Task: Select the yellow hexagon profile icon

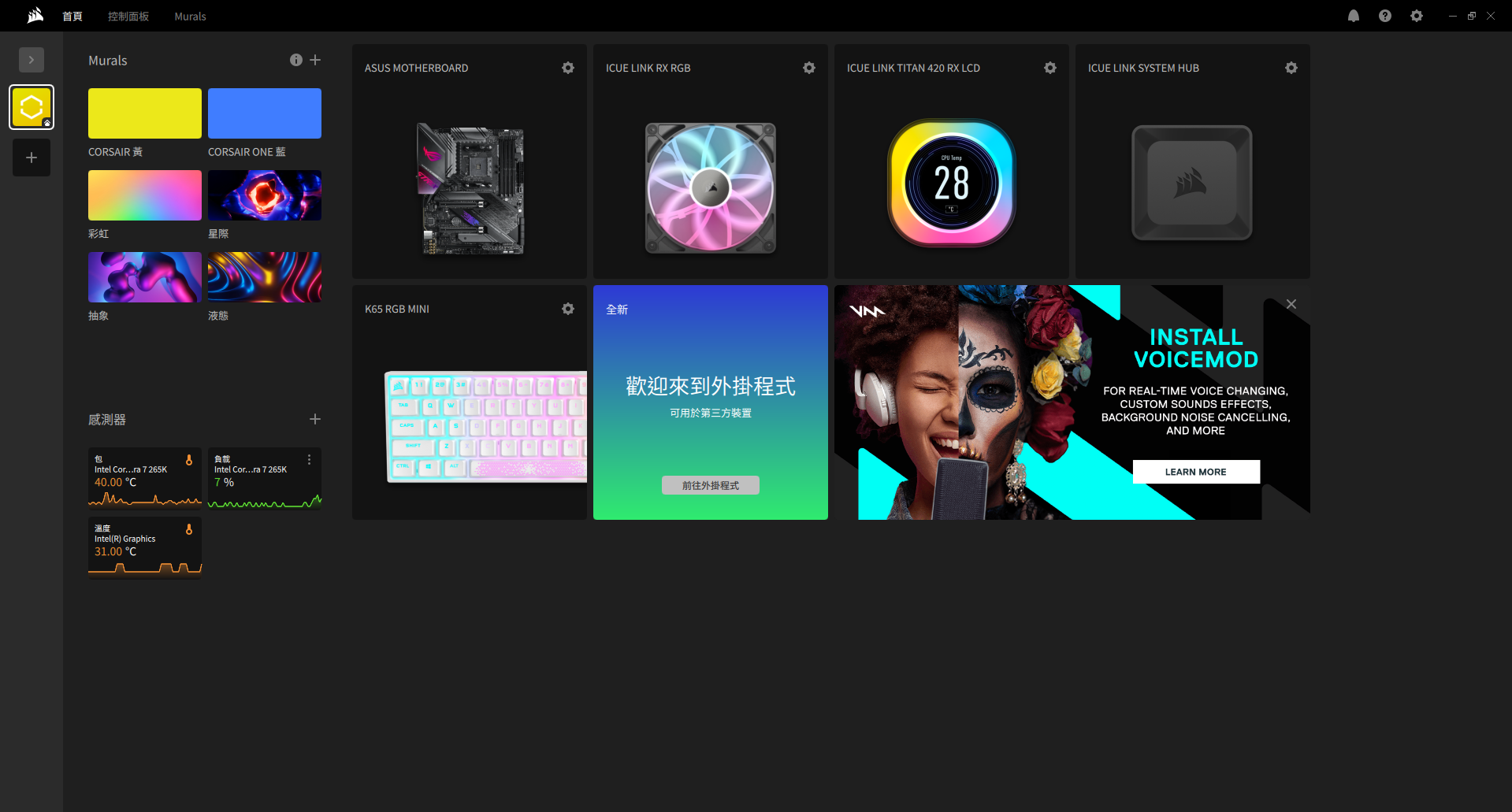Action: click(x=32, y=107)
